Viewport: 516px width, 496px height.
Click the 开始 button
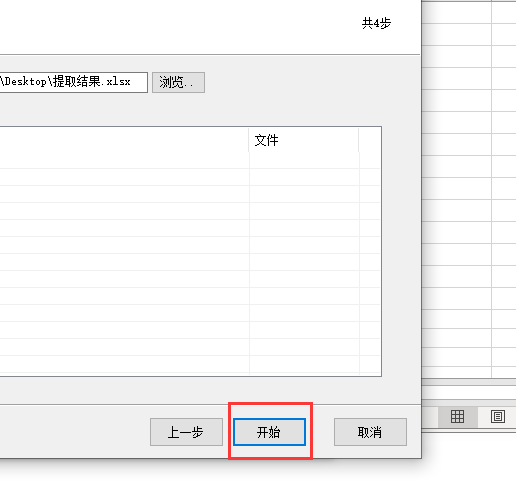(x=269, y=432)
